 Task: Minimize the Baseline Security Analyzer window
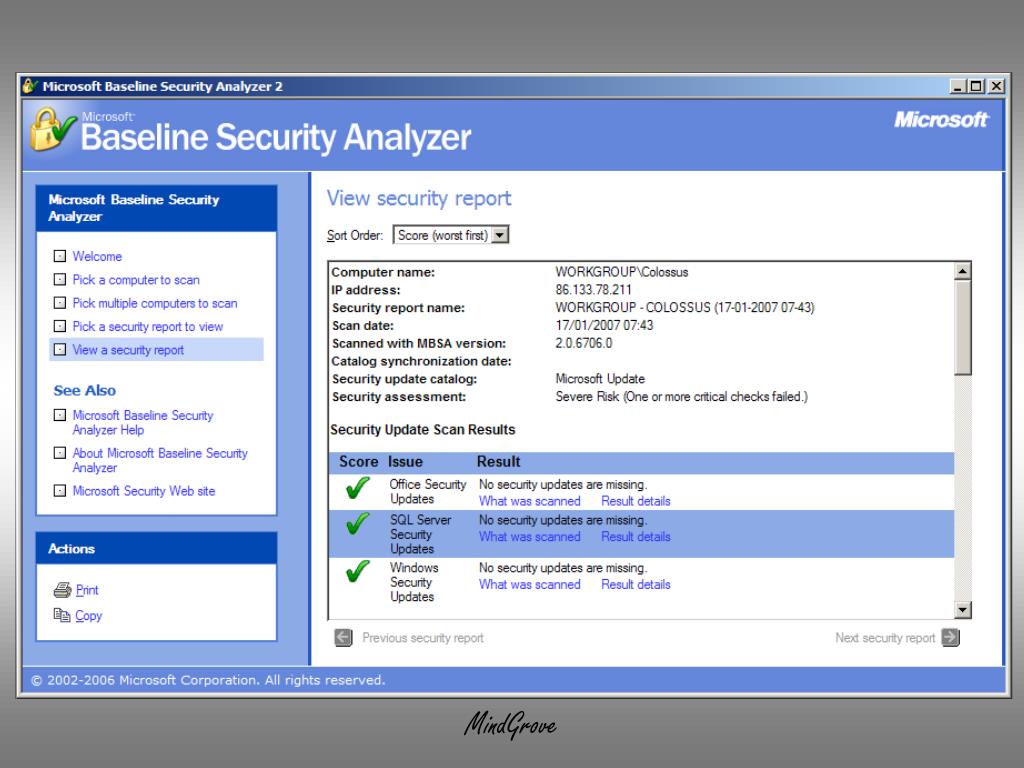point(957,86)
